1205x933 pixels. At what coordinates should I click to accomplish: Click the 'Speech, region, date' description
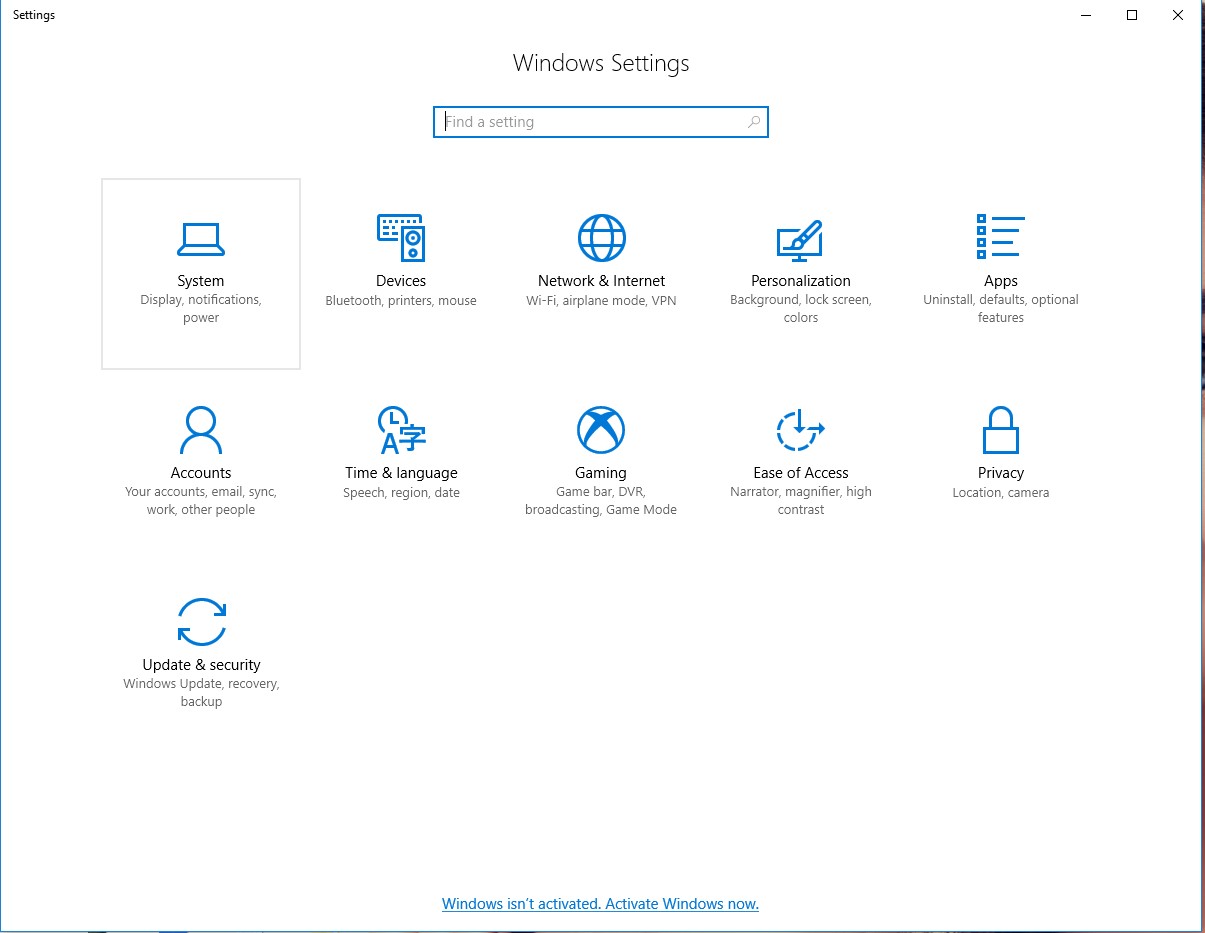(x=401, y=493)
